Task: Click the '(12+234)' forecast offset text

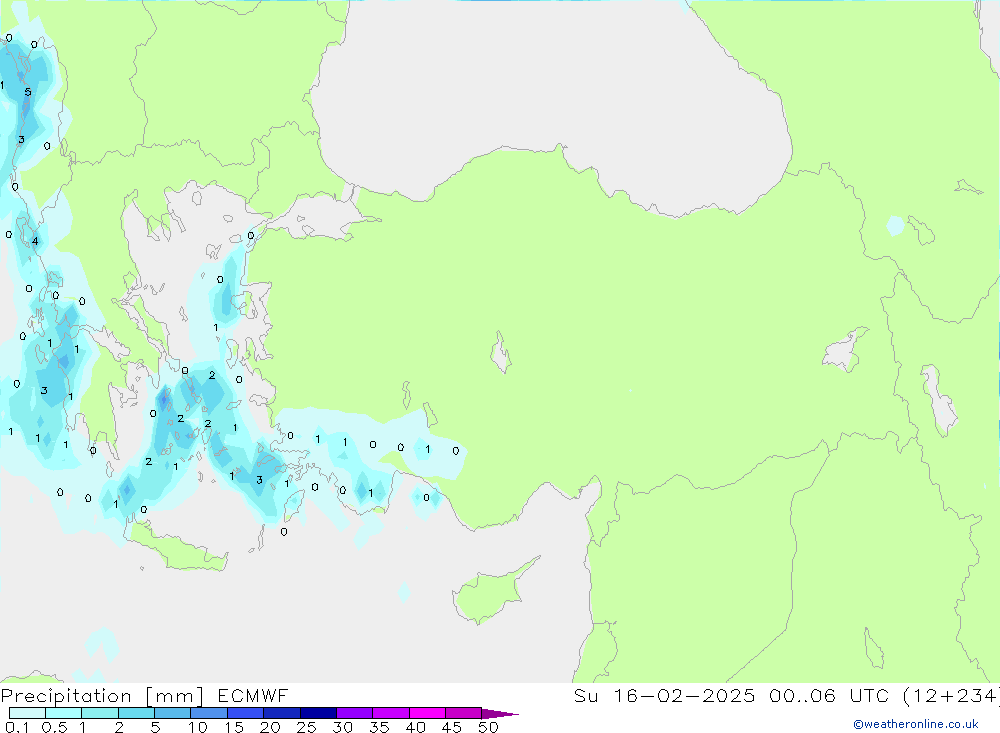Action: 950,695
